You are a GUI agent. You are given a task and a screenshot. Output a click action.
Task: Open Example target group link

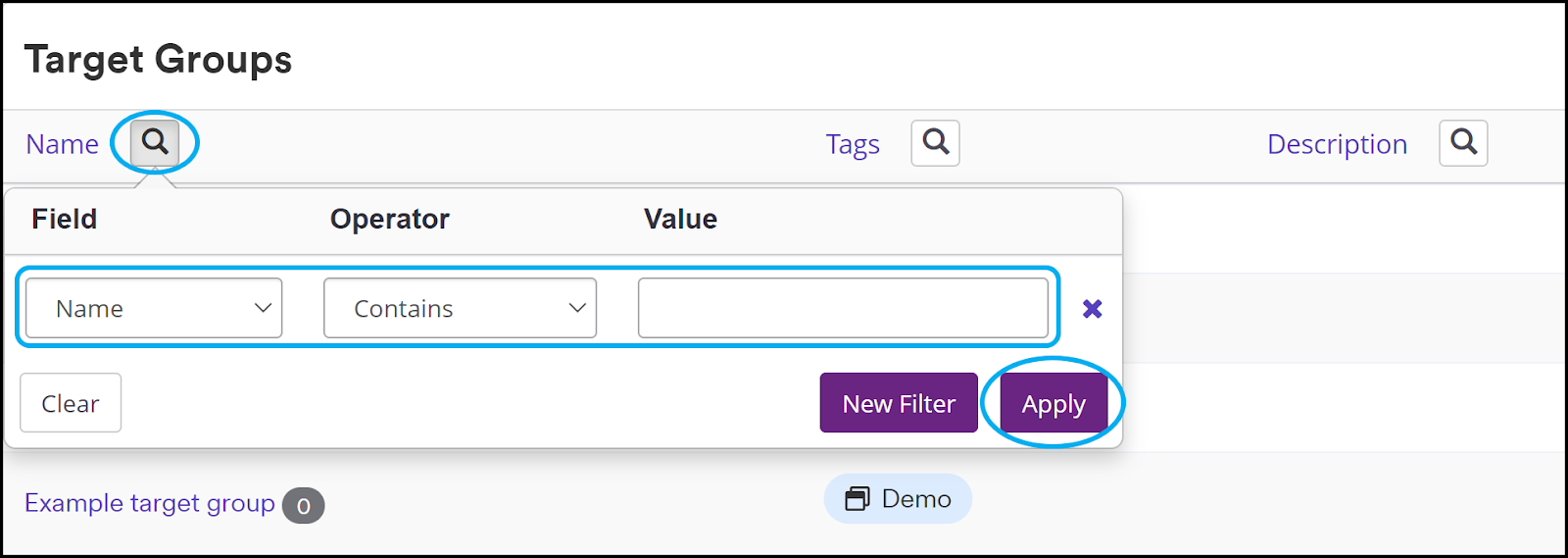[150, 503]
